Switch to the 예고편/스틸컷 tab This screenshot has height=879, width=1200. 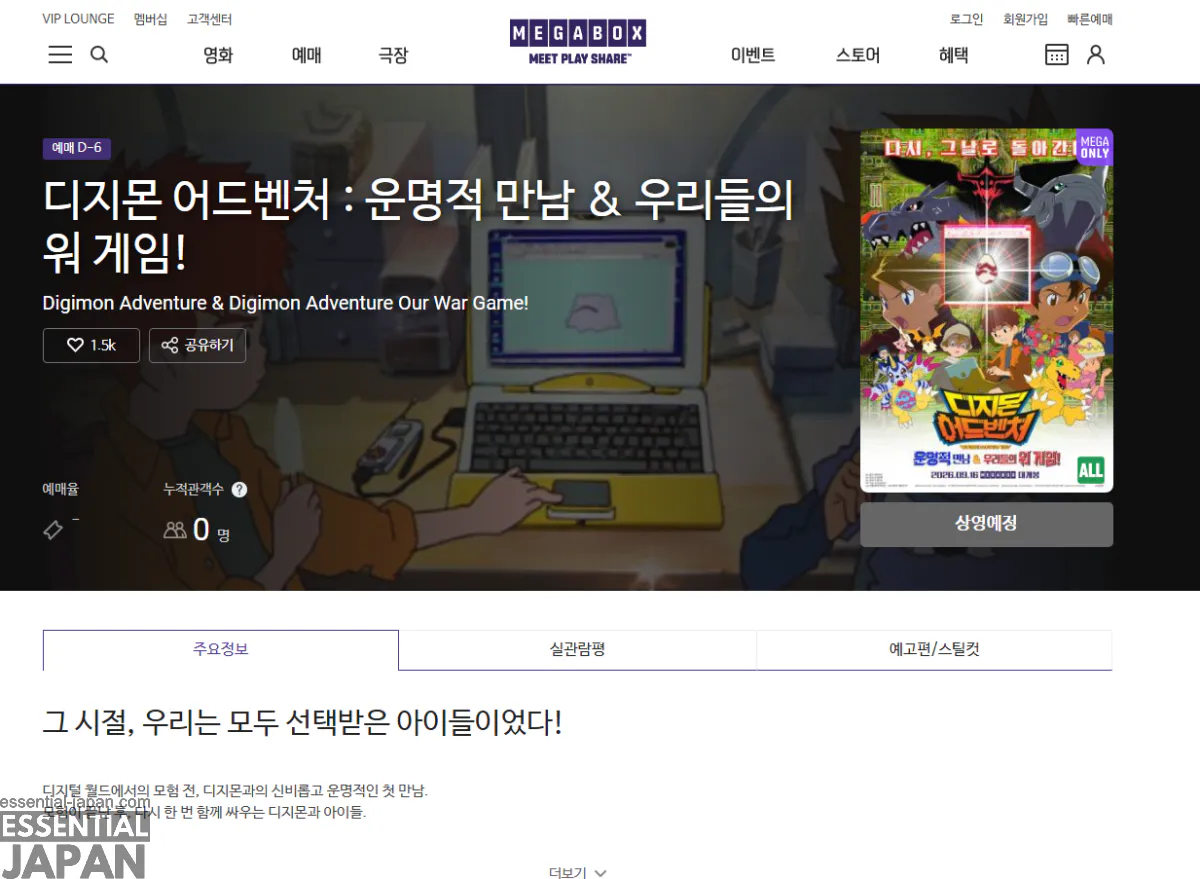934,650
